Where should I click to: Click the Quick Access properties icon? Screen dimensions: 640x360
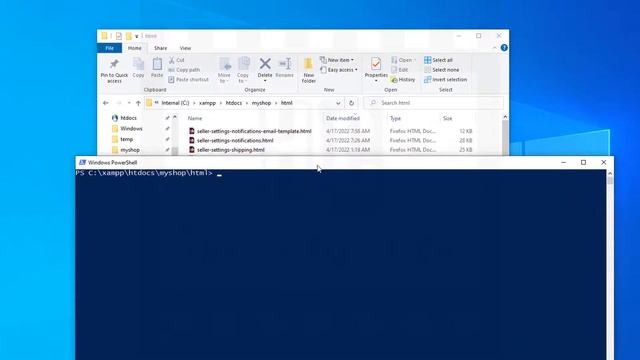coord(119,36)
